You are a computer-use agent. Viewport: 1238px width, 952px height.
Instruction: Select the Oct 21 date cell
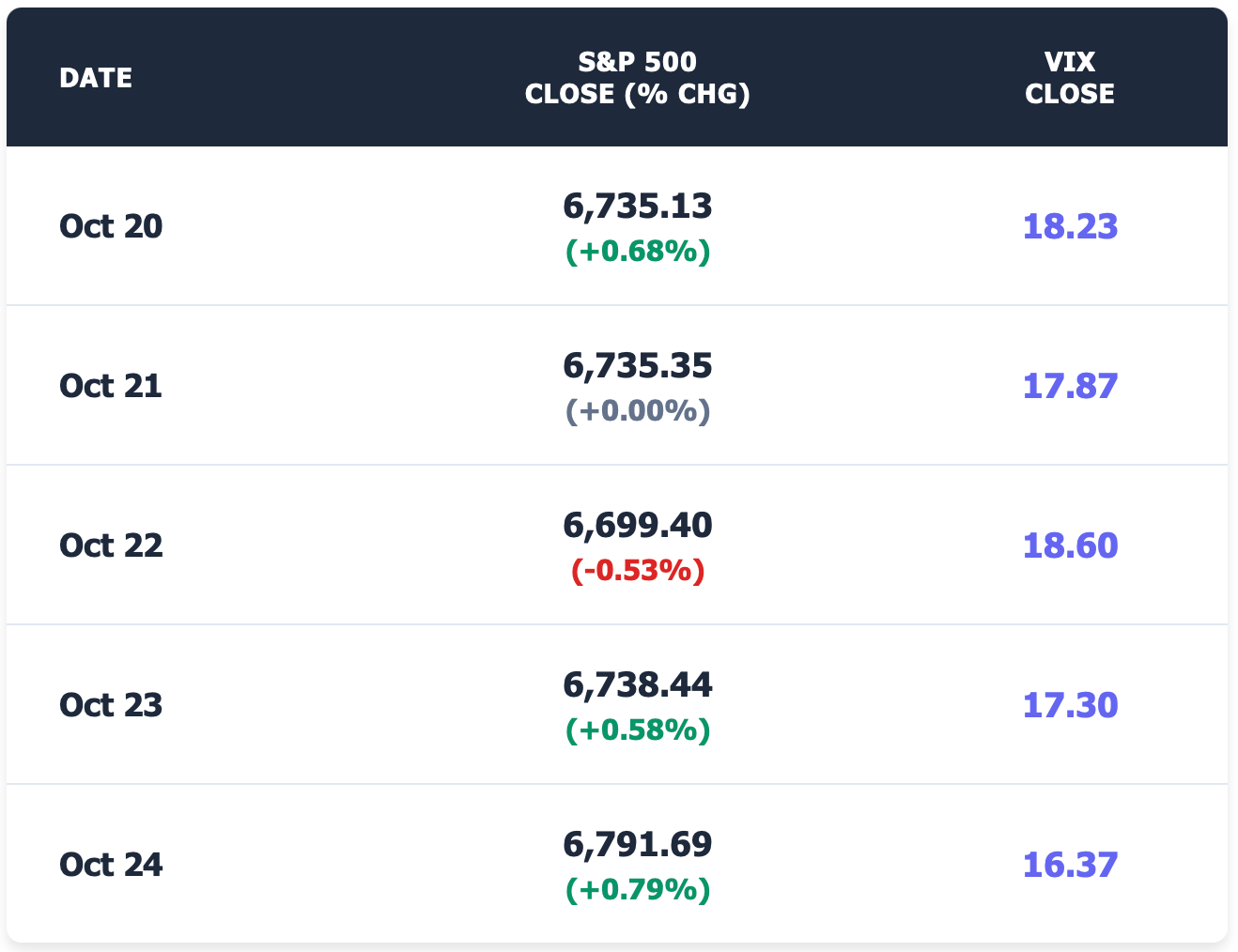tap(111, 386)
